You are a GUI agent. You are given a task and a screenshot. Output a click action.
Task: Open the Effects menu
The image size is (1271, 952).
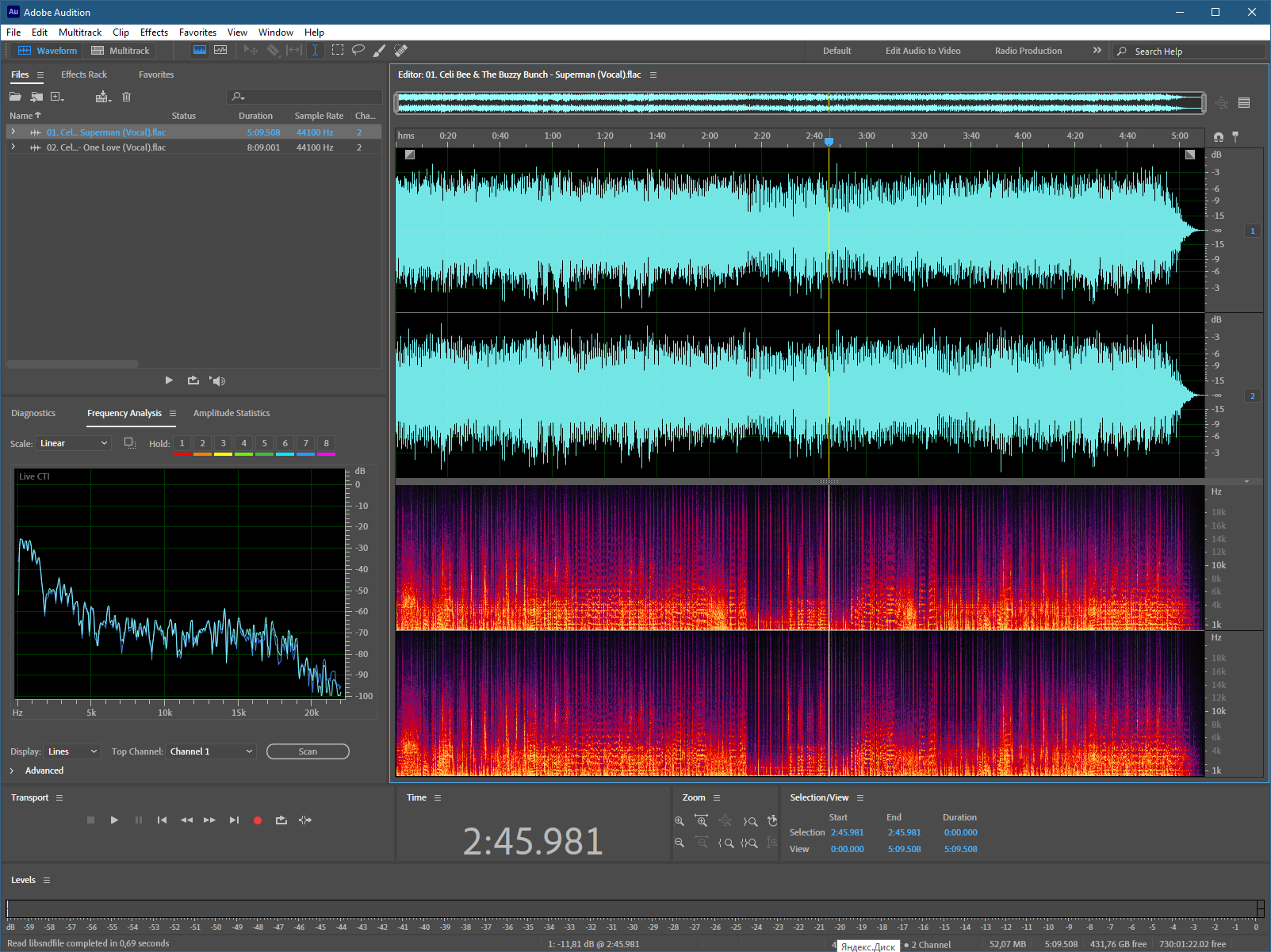point(154,32)
